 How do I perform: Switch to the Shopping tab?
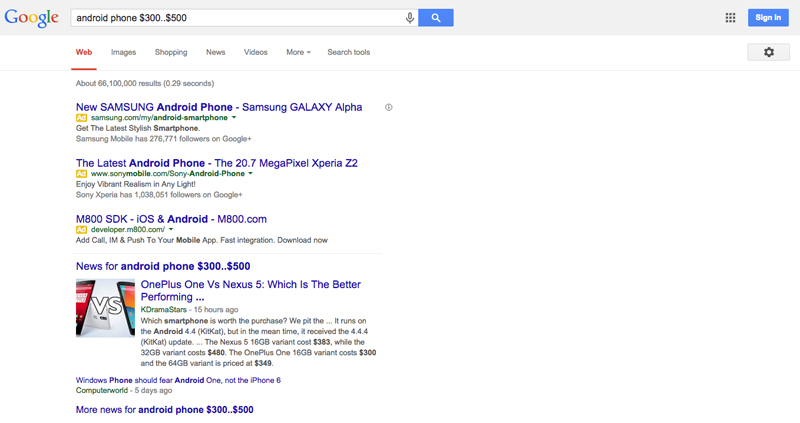(171, 52)
